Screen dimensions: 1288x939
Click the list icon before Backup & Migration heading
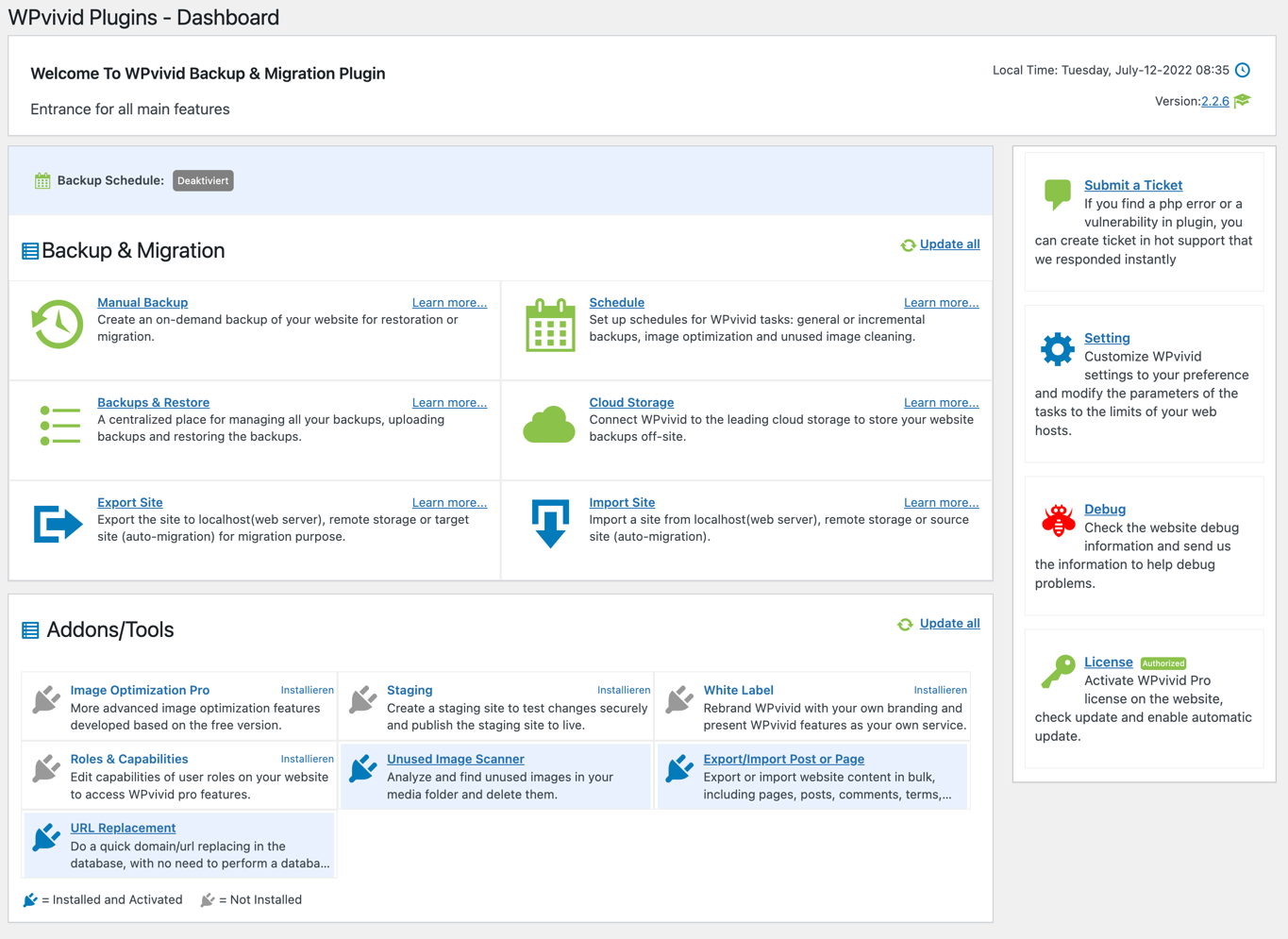30,251
